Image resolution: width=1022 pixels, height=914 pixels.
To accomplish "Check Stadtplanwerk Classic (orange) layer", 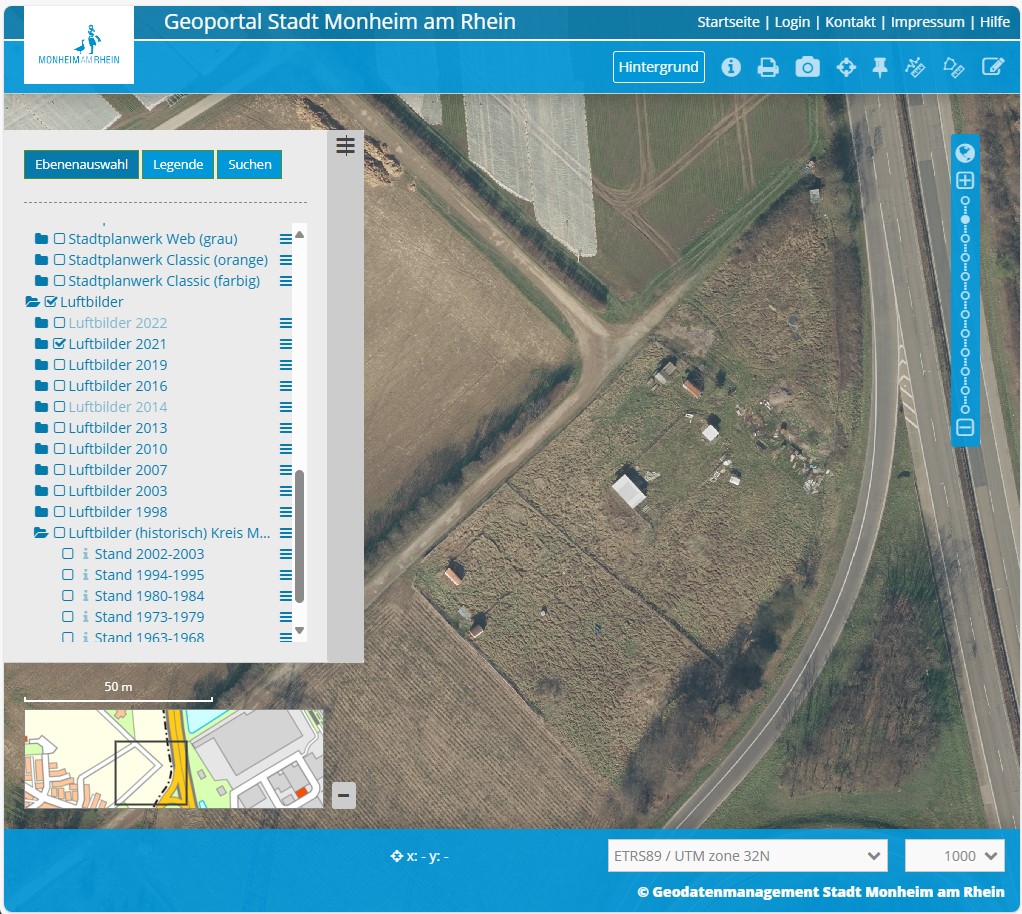I will pyautogui.click(x=59, y=260).
